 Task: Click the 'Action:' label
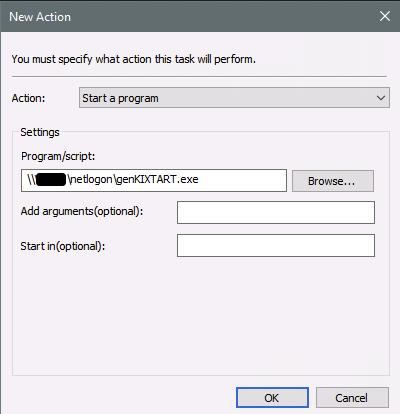(28, 98)
